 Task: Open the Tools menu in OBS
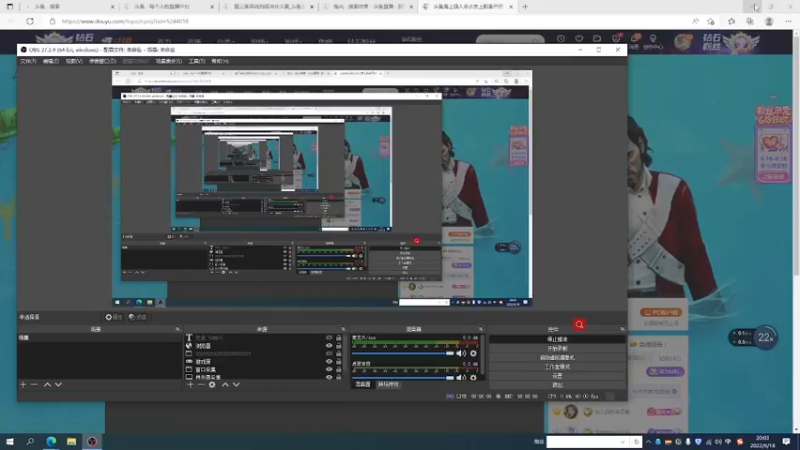[x=196, y=61]
